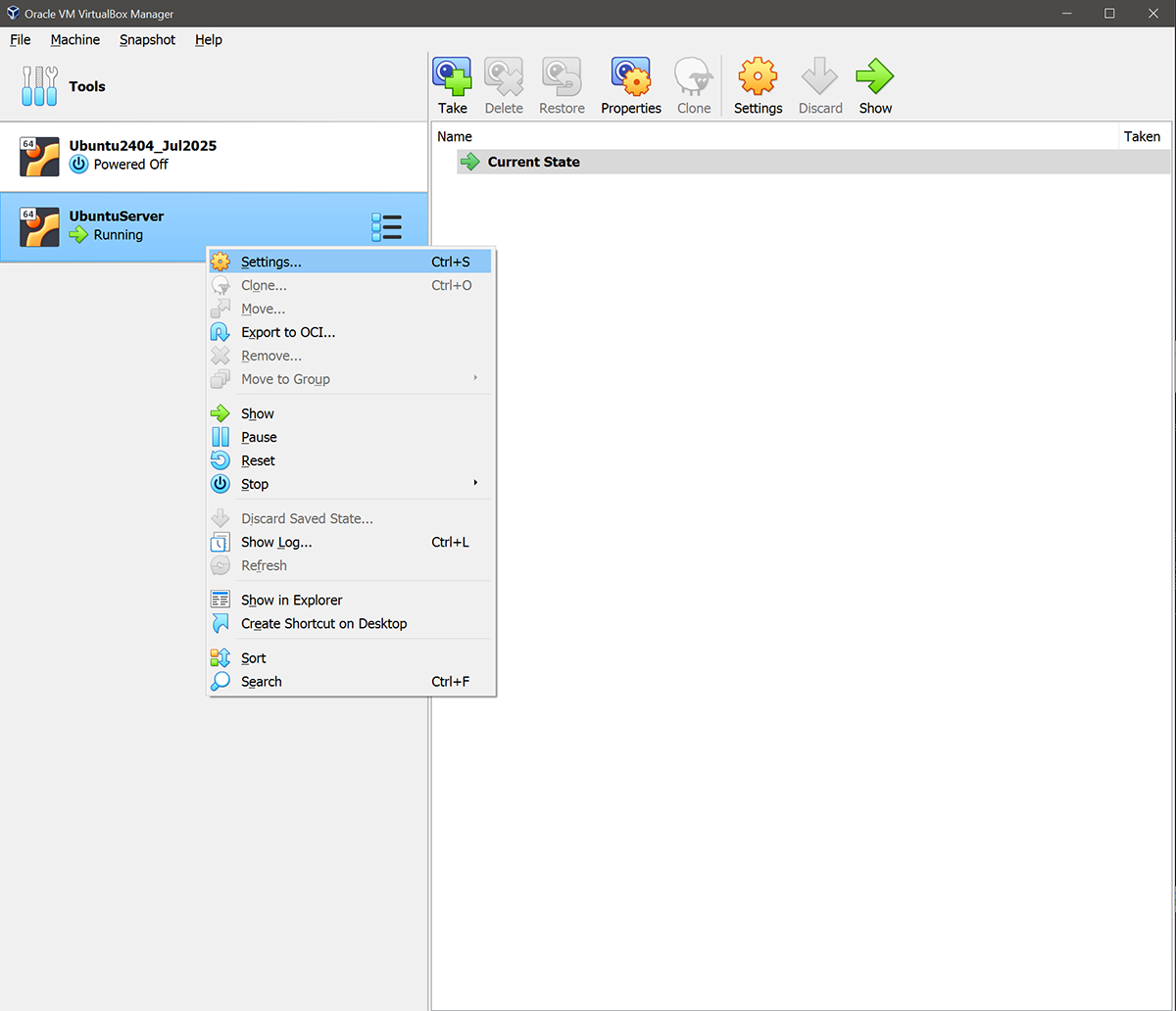Choose Clone... from the context menu
Screen dimensions: 1176x1011
tap(350, 285)
